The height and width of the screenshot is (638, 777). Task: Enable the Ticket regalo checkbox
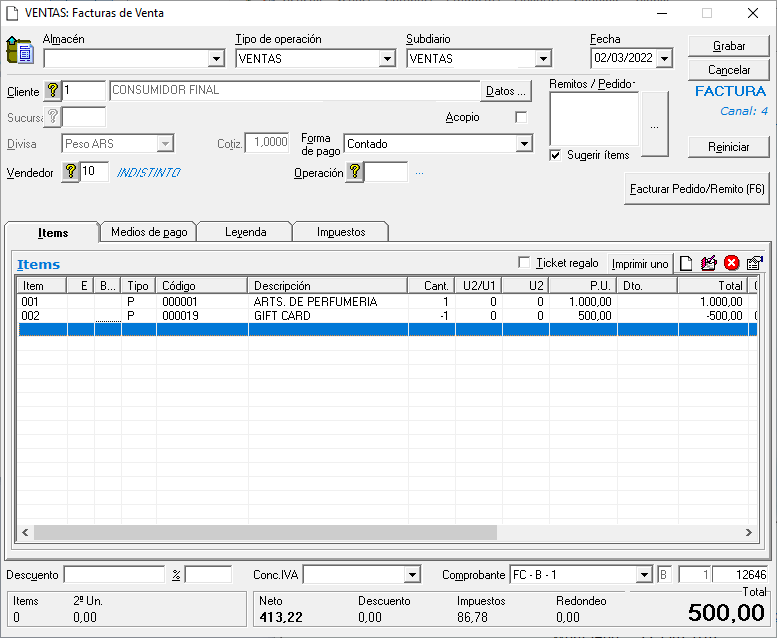524,263
